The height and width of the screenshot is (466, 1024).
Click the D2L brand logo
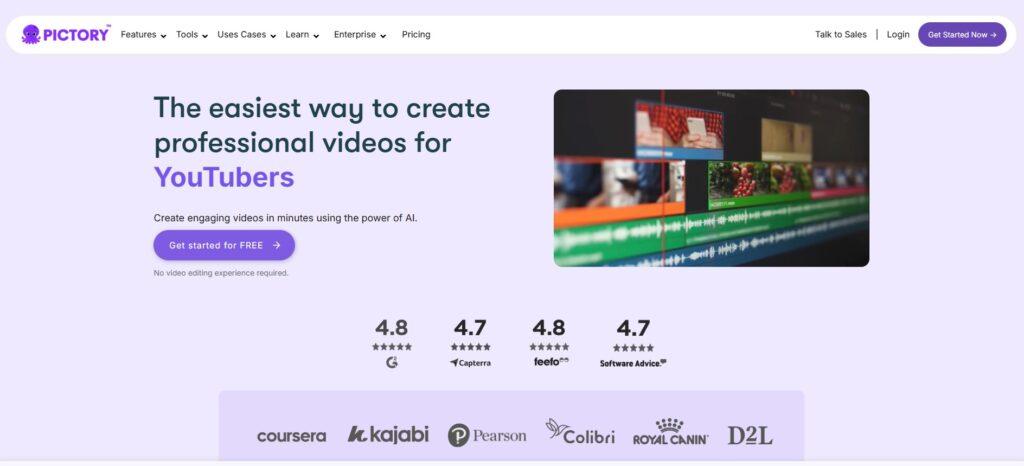pos(749,435)
